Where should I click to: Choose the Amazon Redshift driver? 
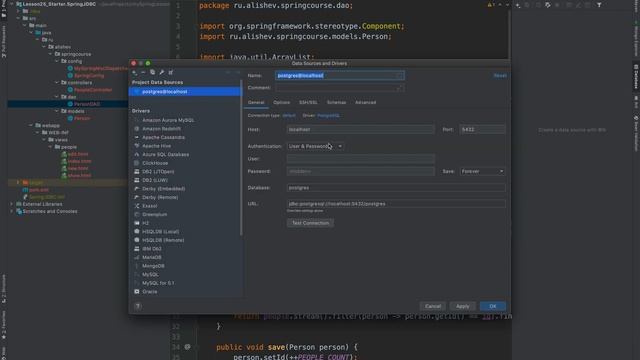tap(161, 129)
